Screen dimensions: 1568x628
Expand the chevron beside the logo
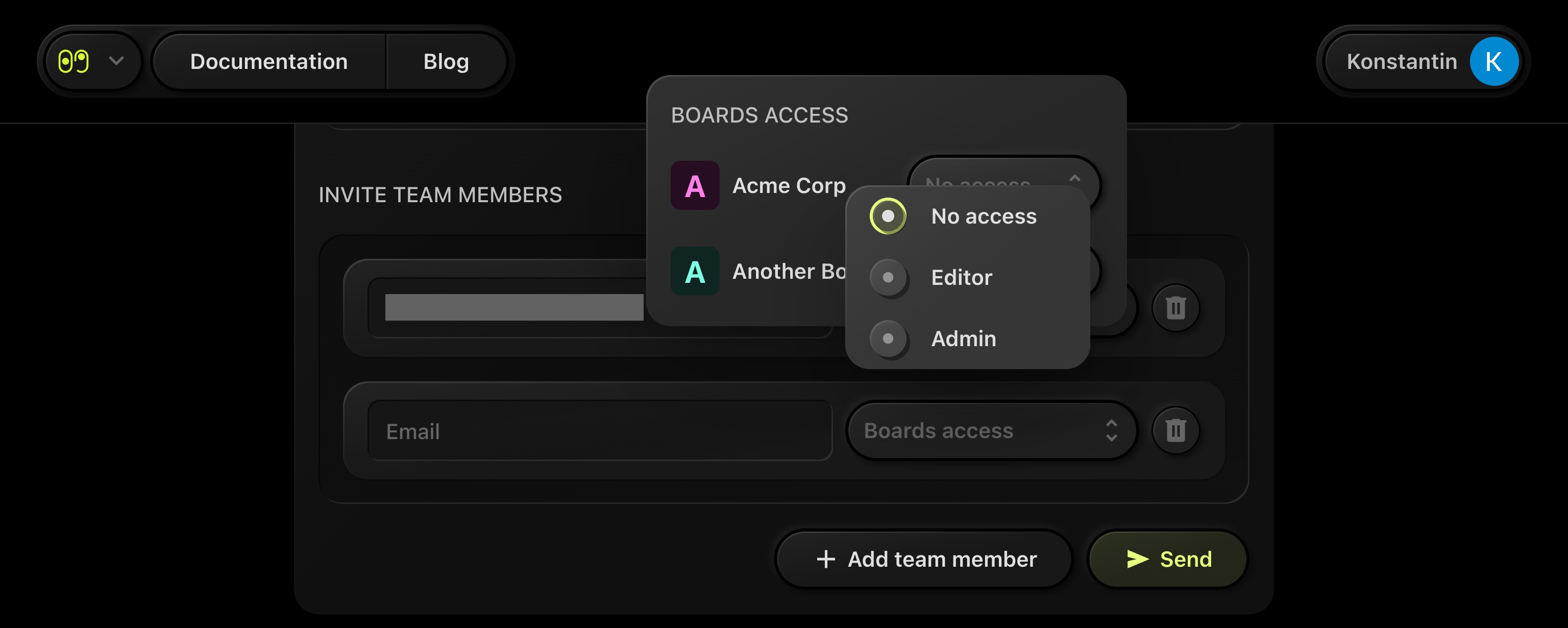click(x=116, y=61)
